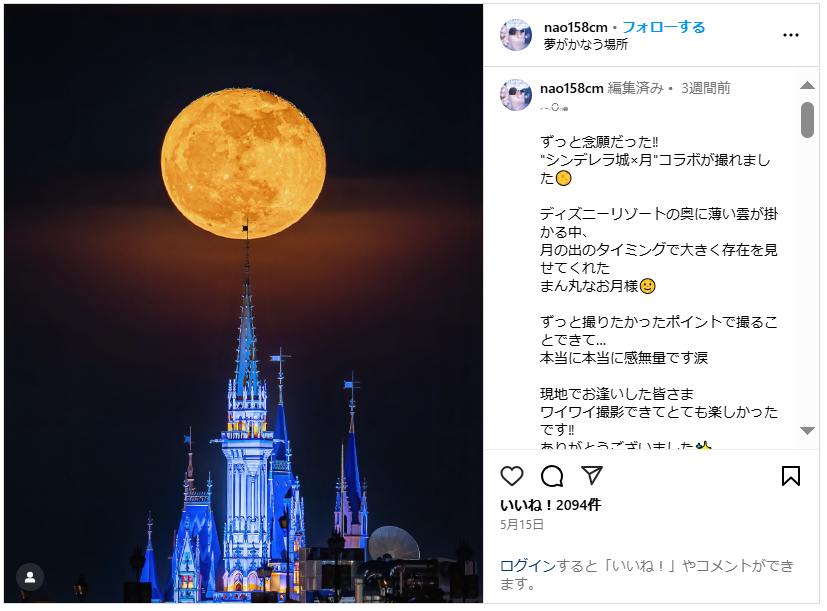Screen dimensions: 827x611
Task: Click the 5月15日 post date
Action: tap(522, 524)
